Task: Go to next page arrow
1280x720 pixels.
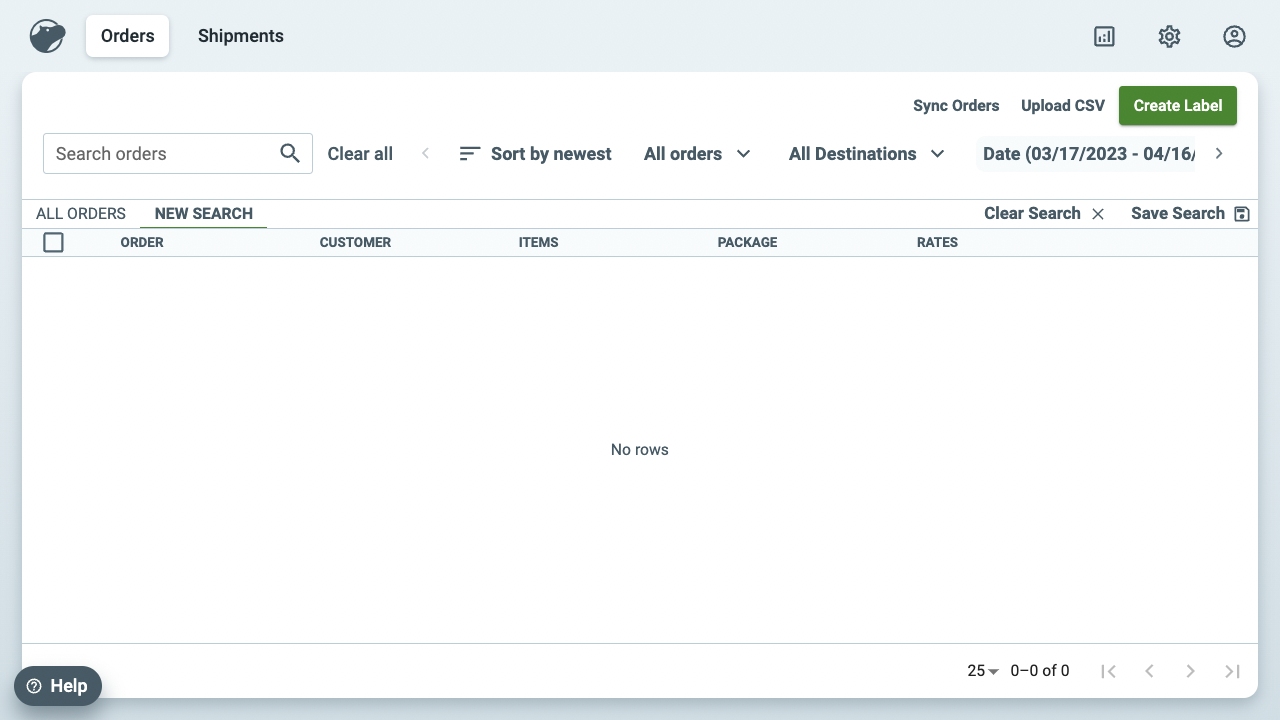Action: click(x=1190, y=671)
